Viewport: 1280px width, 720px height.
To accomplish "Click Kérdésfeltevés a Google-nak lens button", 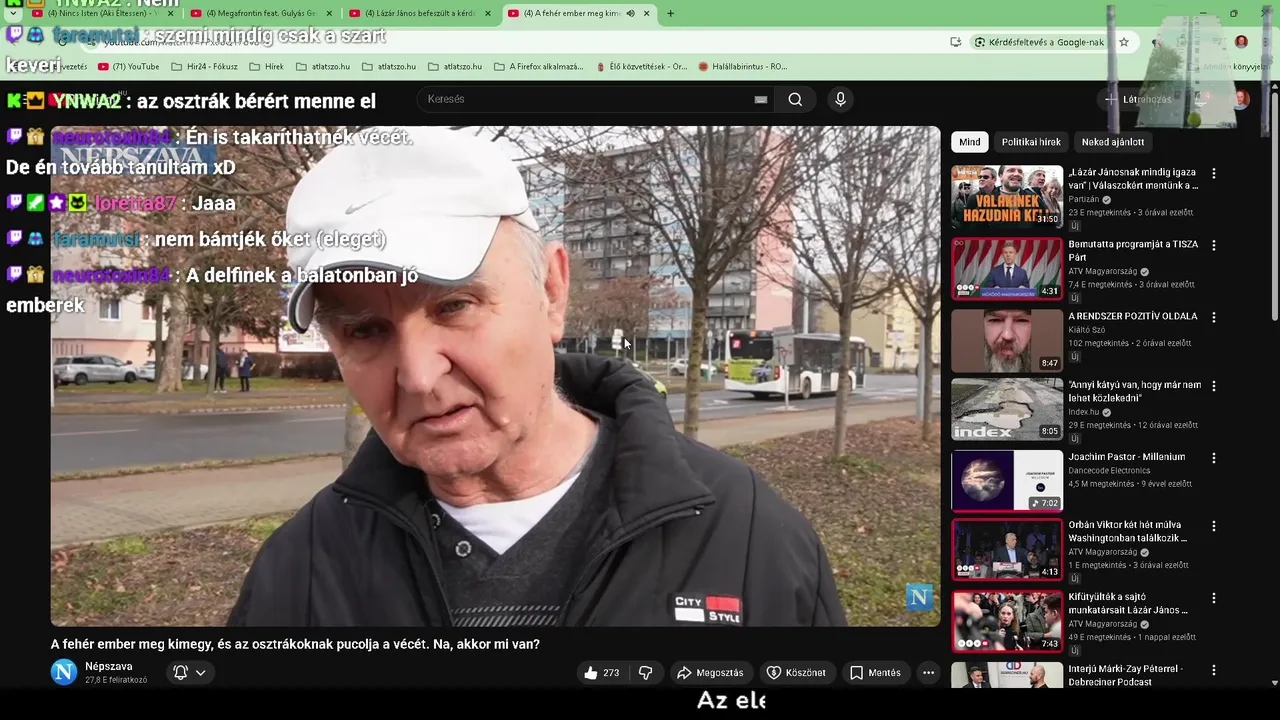I will point(1040,42).
